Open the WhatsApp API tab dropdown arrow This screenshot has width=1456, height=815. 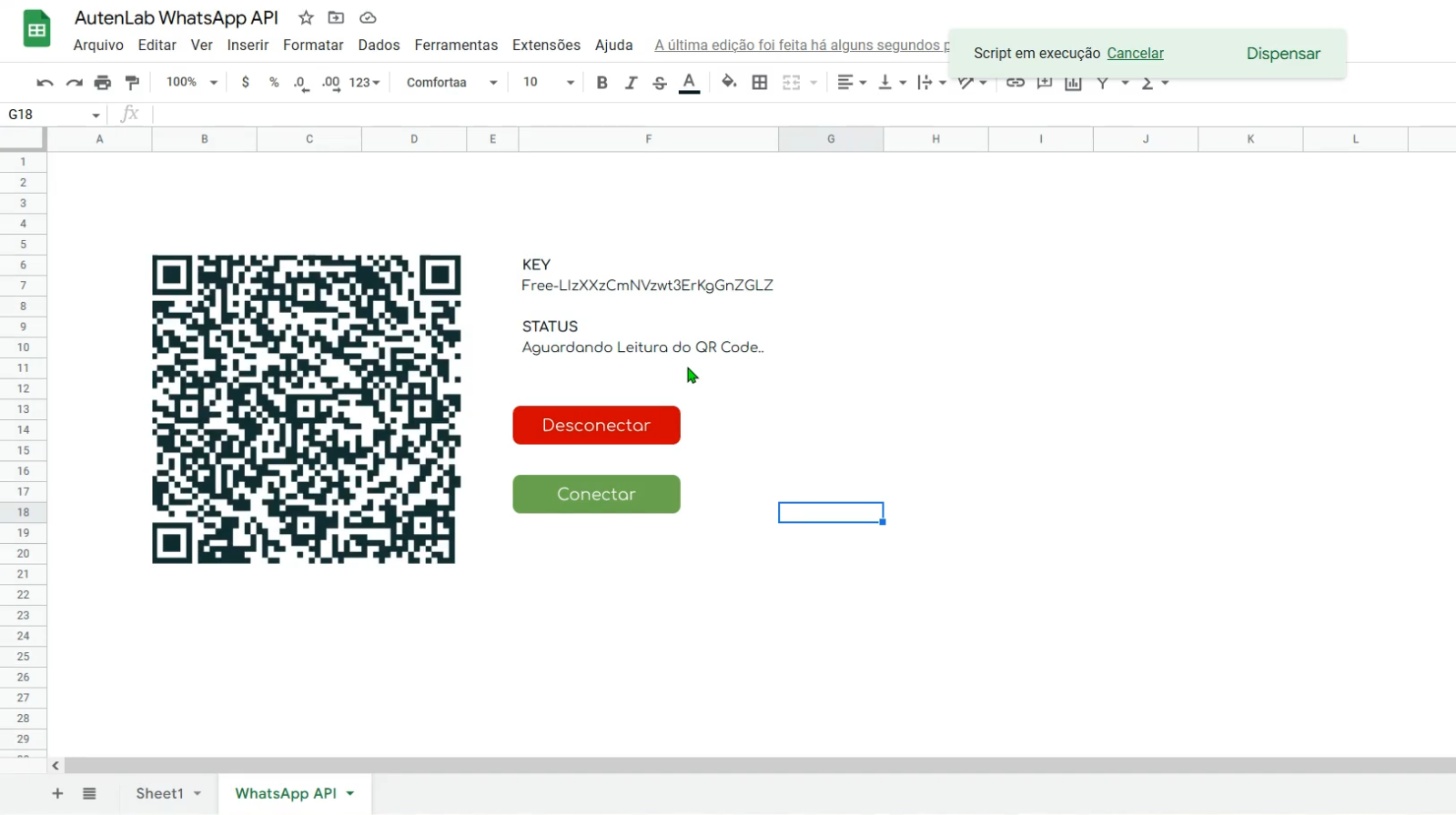(350, 793)
